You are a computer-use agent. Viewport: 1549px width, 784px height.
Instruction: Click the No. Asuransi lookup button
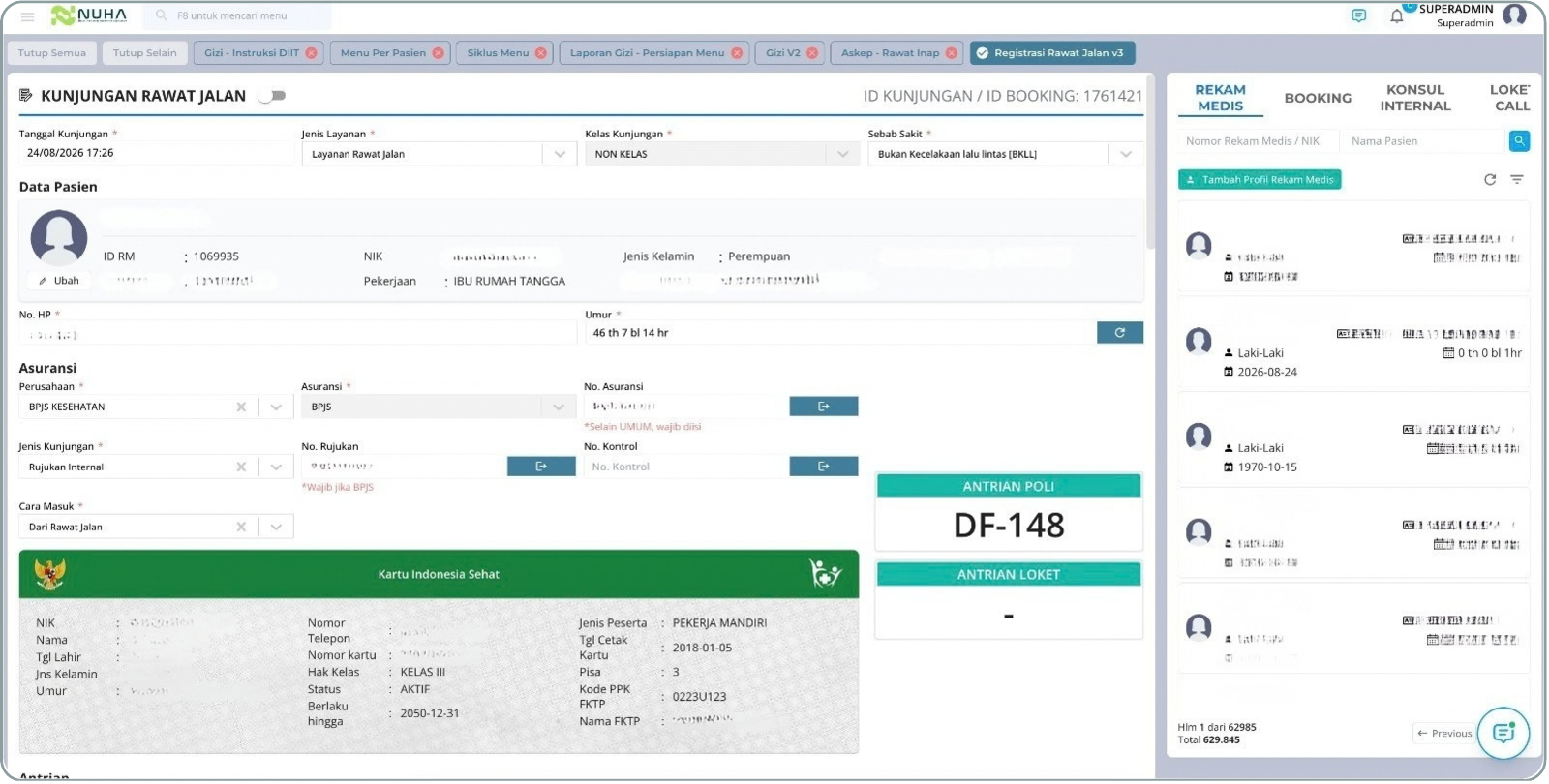(824, 407)
